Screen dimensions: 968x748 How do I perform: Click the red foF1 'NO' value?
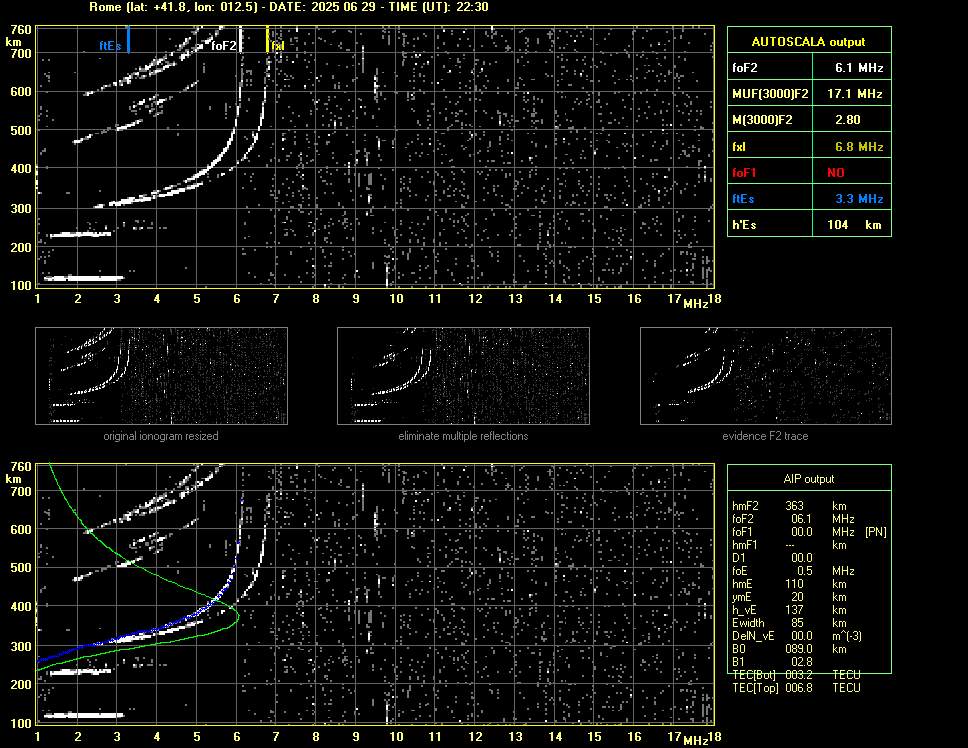coord(836,173)
